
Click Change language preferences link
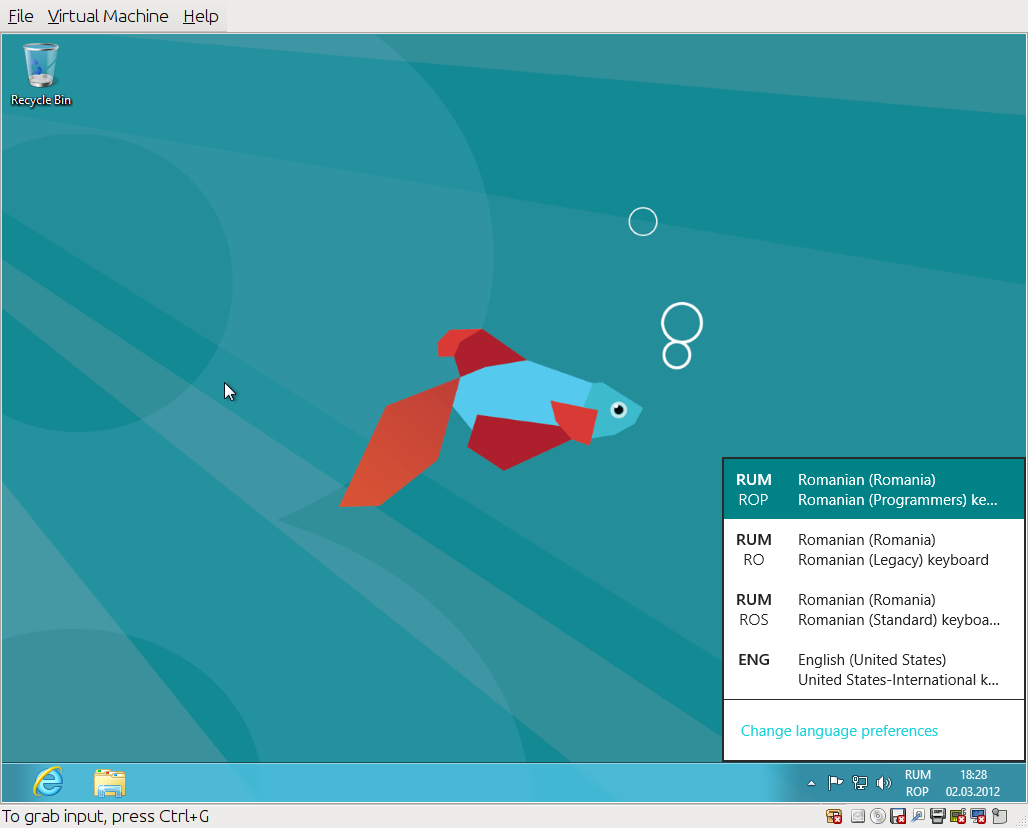pos(839,730)
